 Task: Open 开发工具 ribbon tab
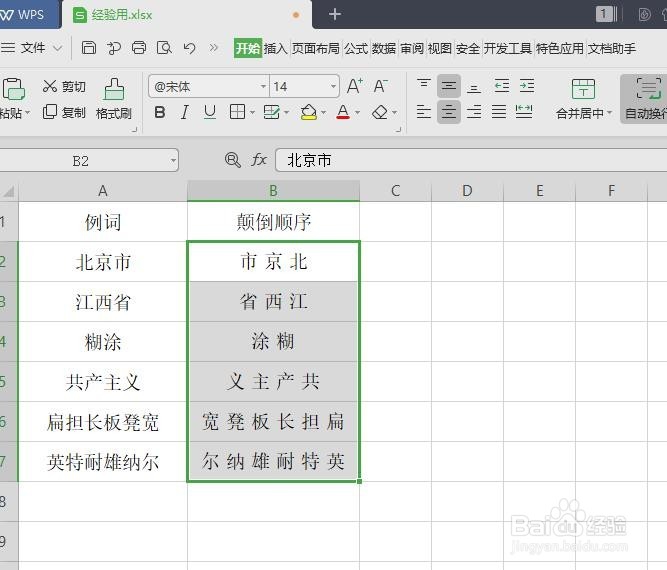(x=508, y=48)
